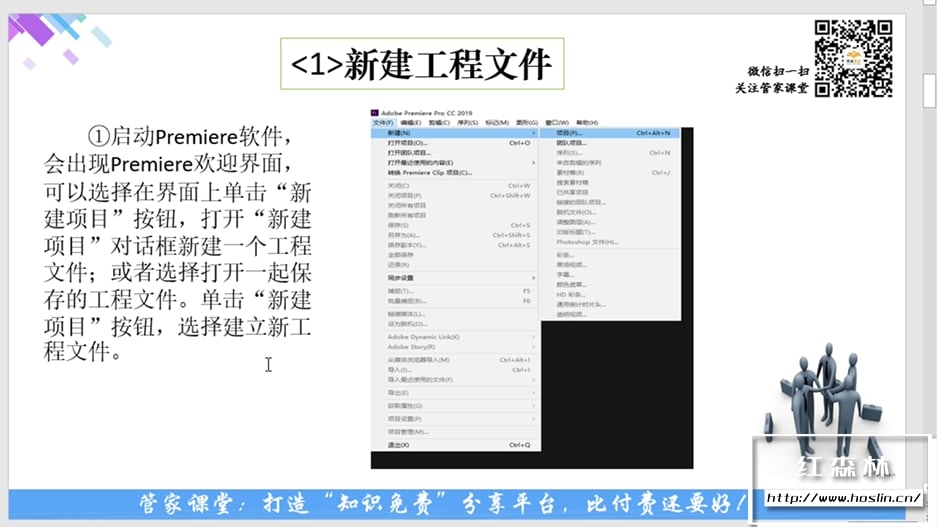Expand Adobe Story(R) submenu
Viewport: 937px width, 527px height.
click(x=456, y=347)
